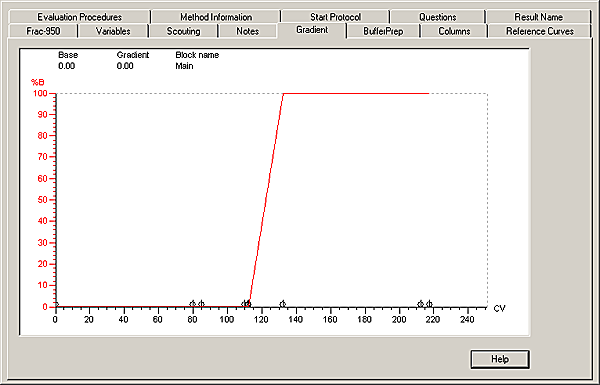Click the Gradient tab

pos(312,30)
